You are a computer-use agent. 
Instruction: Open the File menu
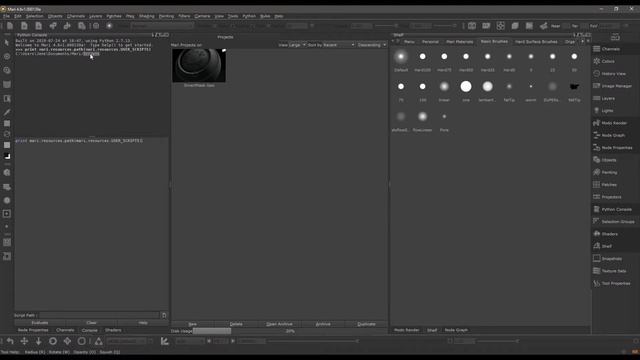6,16
